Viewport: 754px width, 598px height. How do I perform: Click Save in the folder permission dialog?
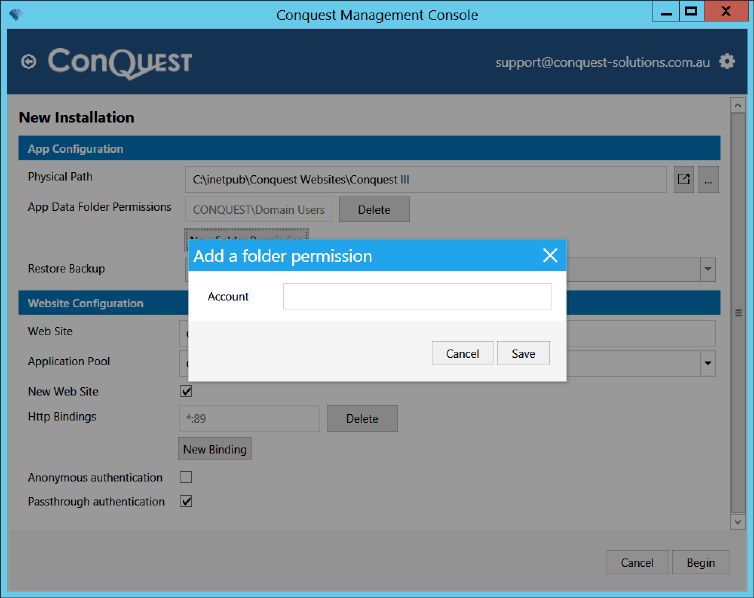pyautogui.click(x=523, y=353)
